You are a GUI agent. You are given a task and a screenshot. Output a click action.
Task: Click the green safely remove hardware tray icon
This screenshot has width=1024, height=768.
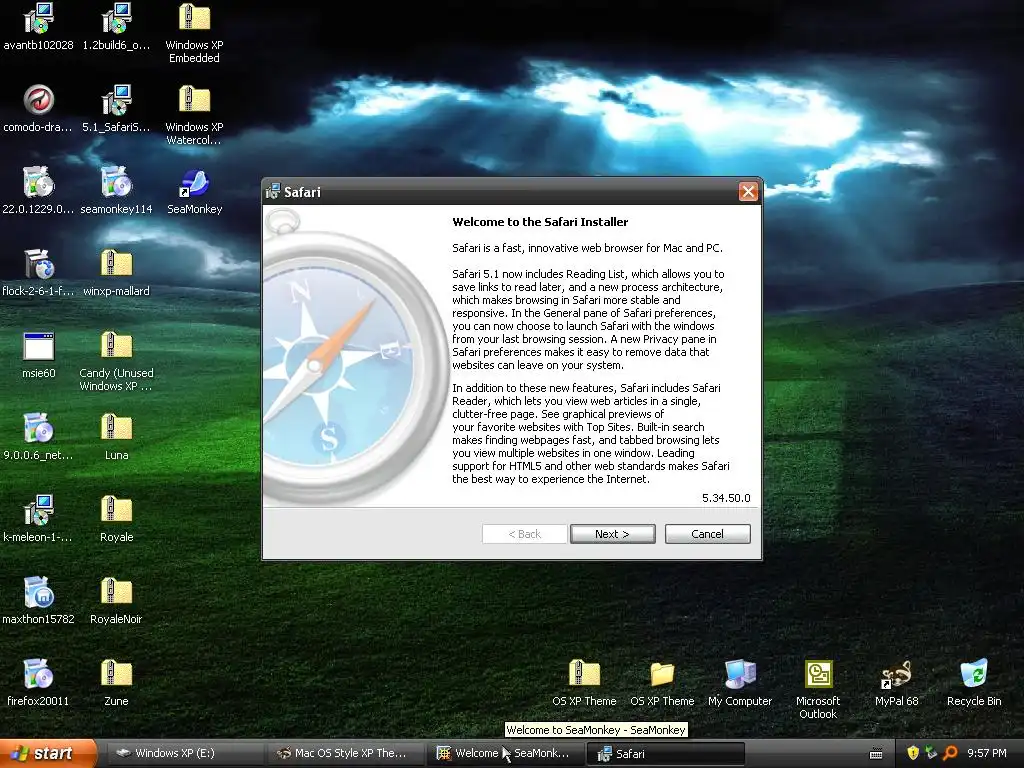pos(931,753)
